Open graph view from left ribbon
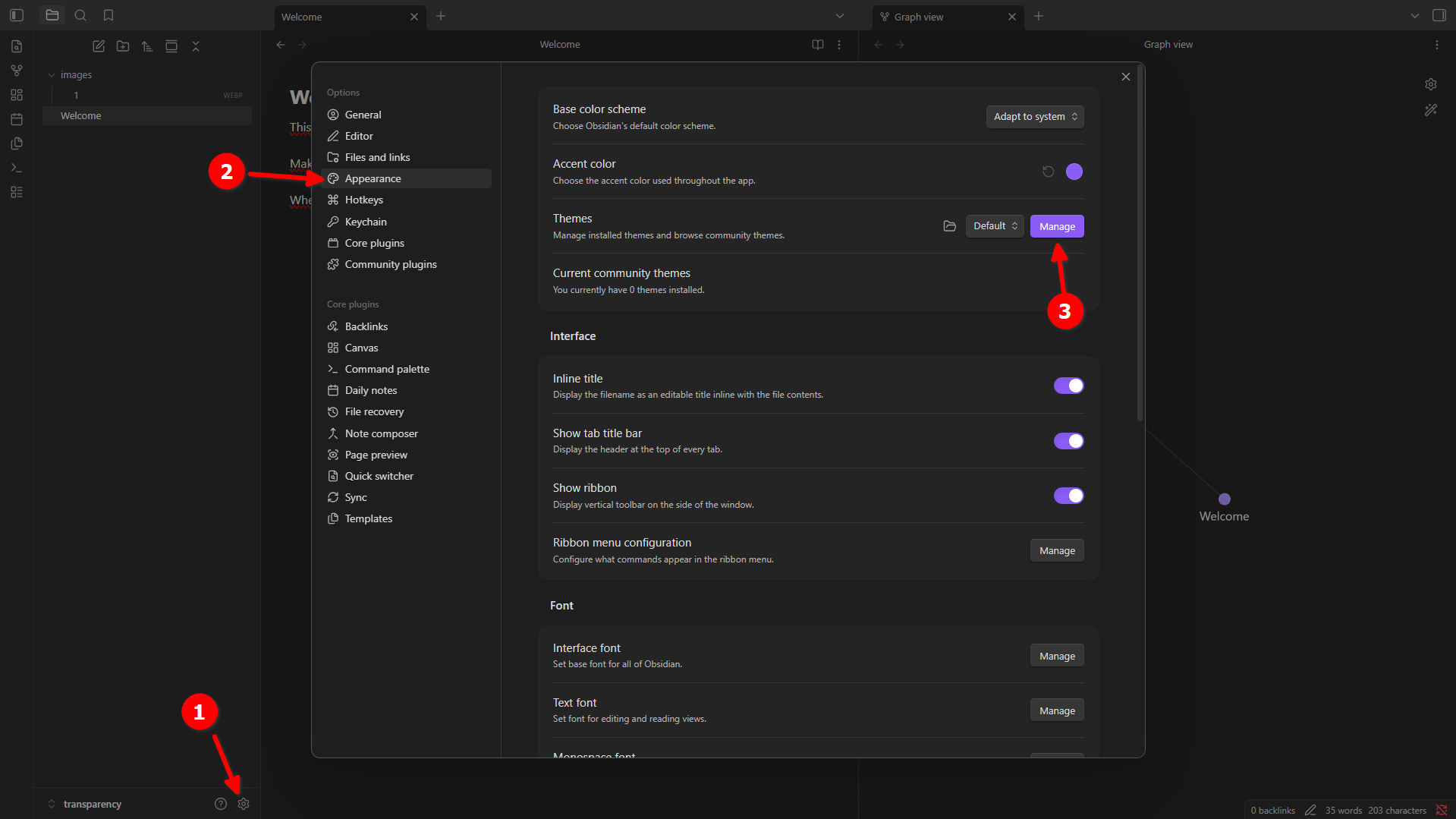 pyautogui.click(x=17, y=71)
